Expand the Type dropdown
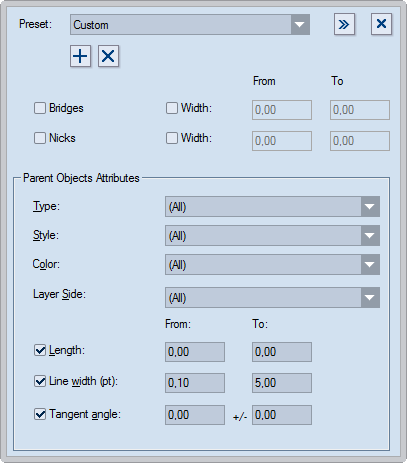This screenshot has height=463, width=407. click(x=272, y=207)
